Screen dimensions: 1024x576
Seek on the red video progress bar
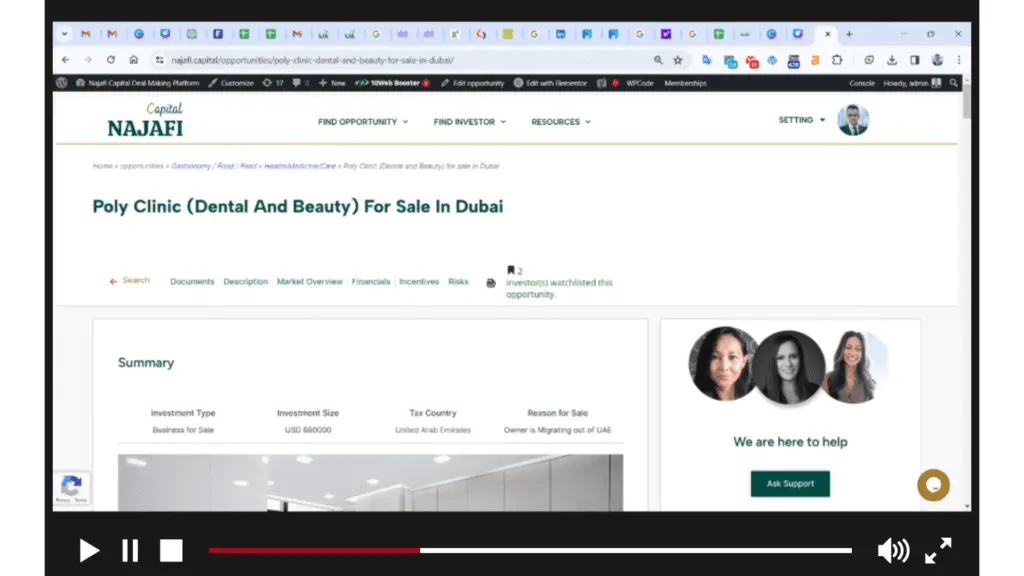[x=314, y=551]
